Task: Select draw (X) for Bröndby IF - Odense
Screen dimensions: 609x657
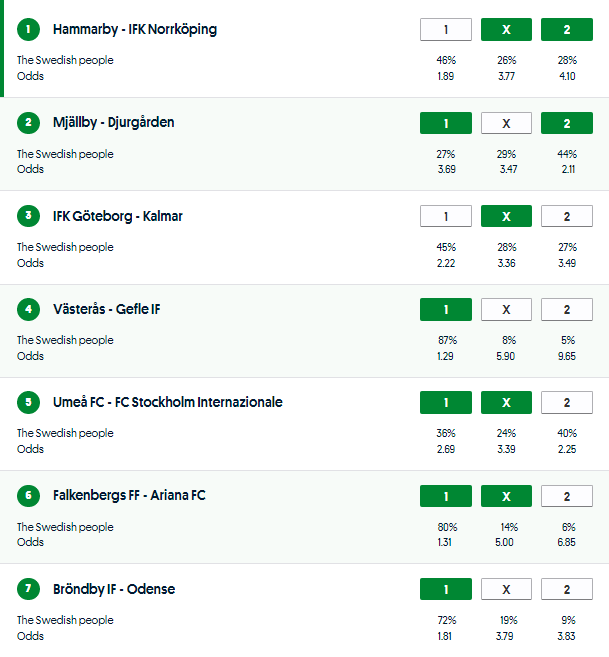Action: [x=506, y=590]
